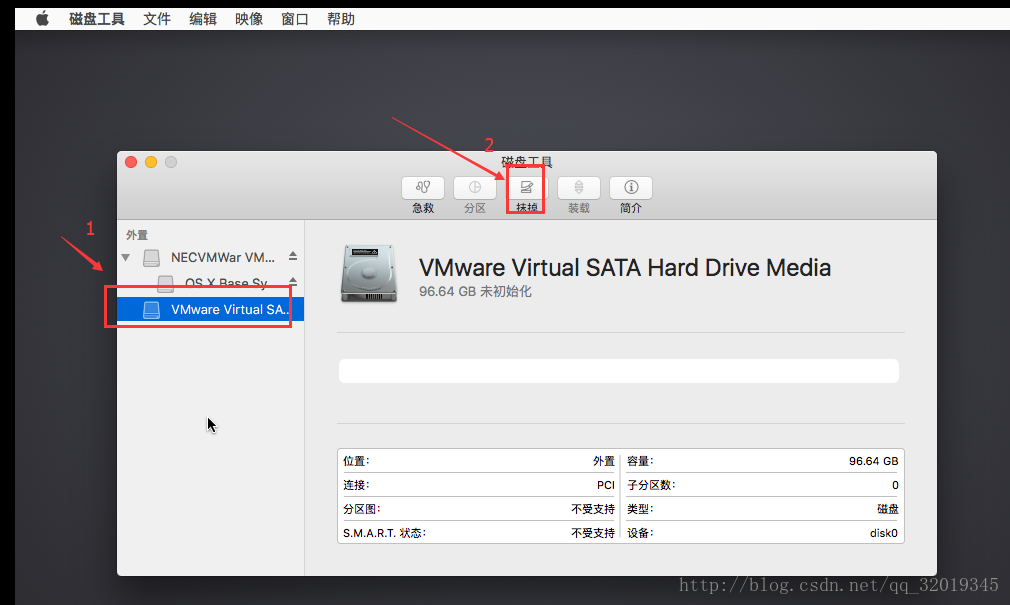The width and height of the screenshot is (1010, 605).
Task: Click the 类型 value 磁盘
Action: (888, 509)
